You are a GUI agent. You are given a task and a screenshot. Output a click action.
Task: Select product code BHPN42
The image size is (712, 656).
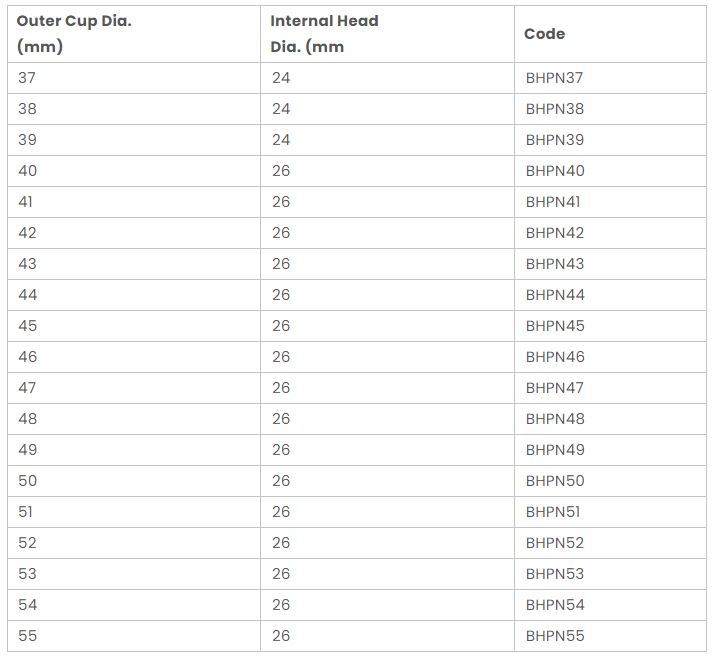[x=554, y=233]
